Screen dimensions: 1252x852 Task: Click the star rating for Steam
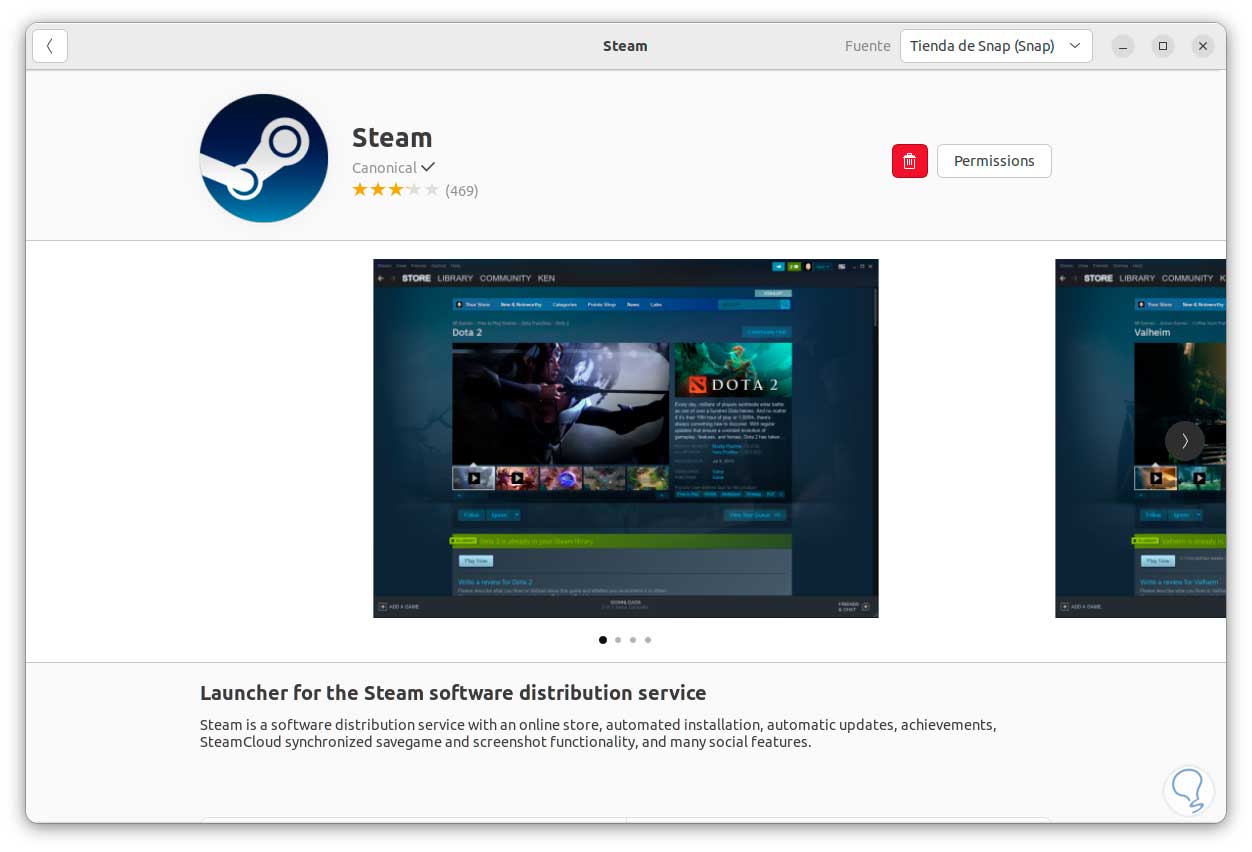coord(395,190)
